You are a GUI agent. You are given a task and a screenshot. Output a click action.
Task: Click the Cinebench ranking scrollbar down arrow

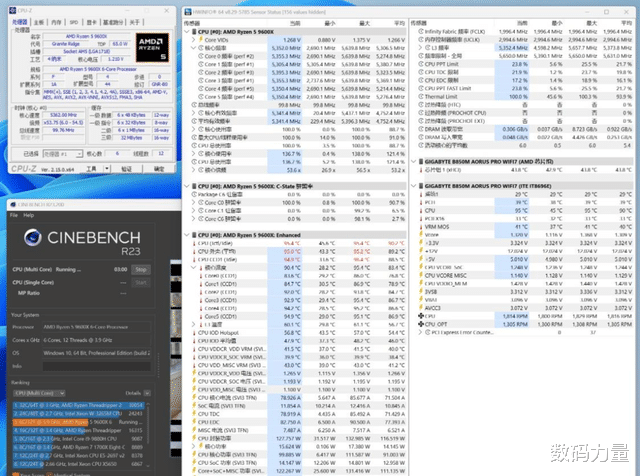point(148,465)
